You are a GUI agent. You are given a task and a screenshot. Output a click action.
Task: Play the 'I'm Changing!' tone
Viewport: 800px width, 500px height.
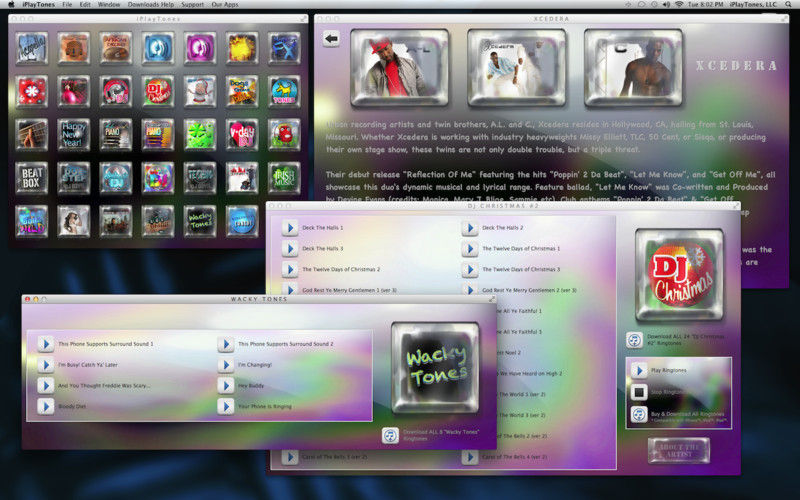pos(226,365)
